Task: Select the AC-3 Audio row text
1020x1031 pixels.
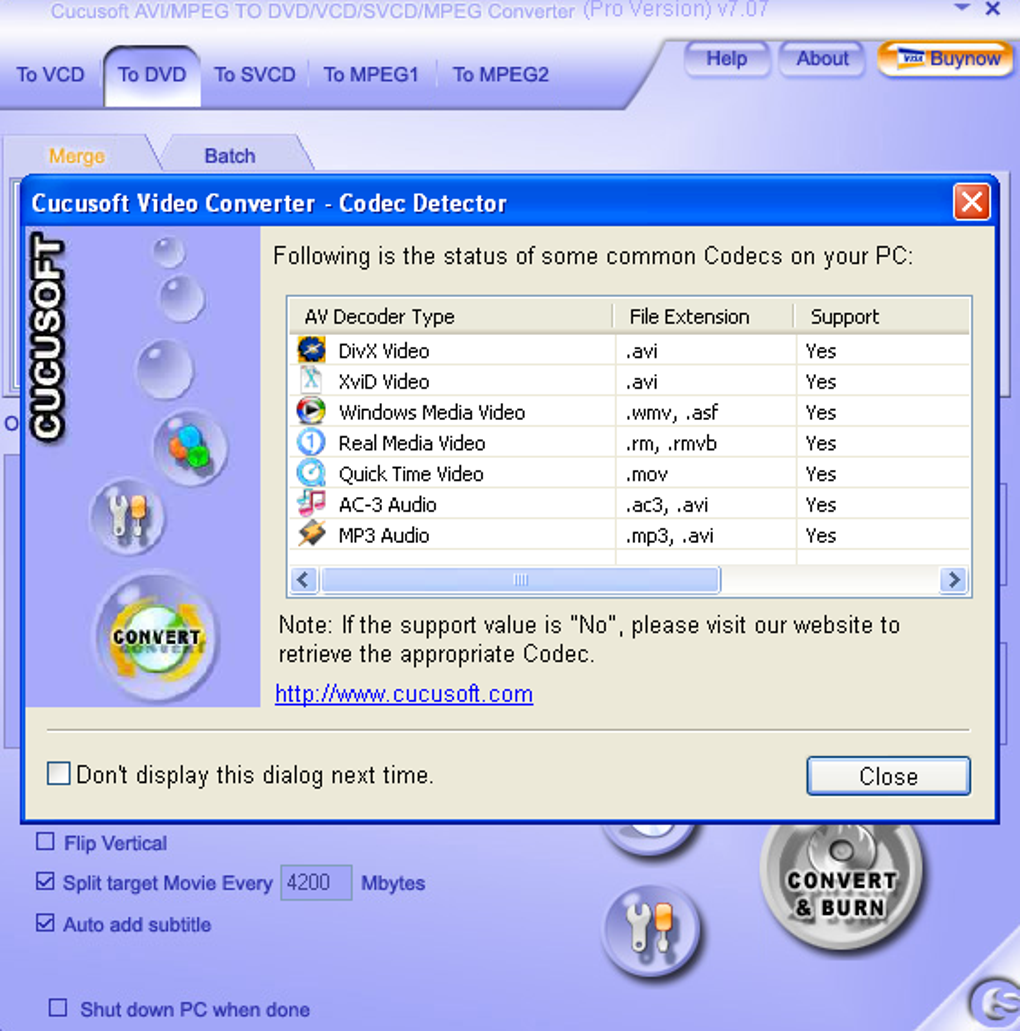Action: [387, 505]
